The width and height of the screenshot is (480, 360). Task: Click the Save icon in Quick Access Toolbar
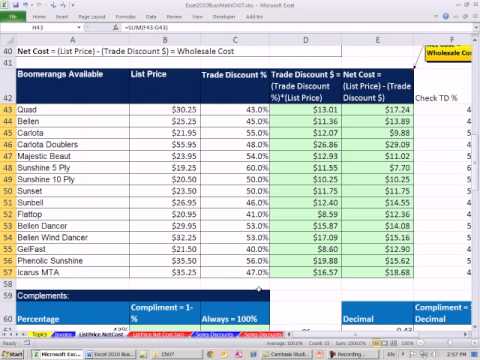click(15, 5)
